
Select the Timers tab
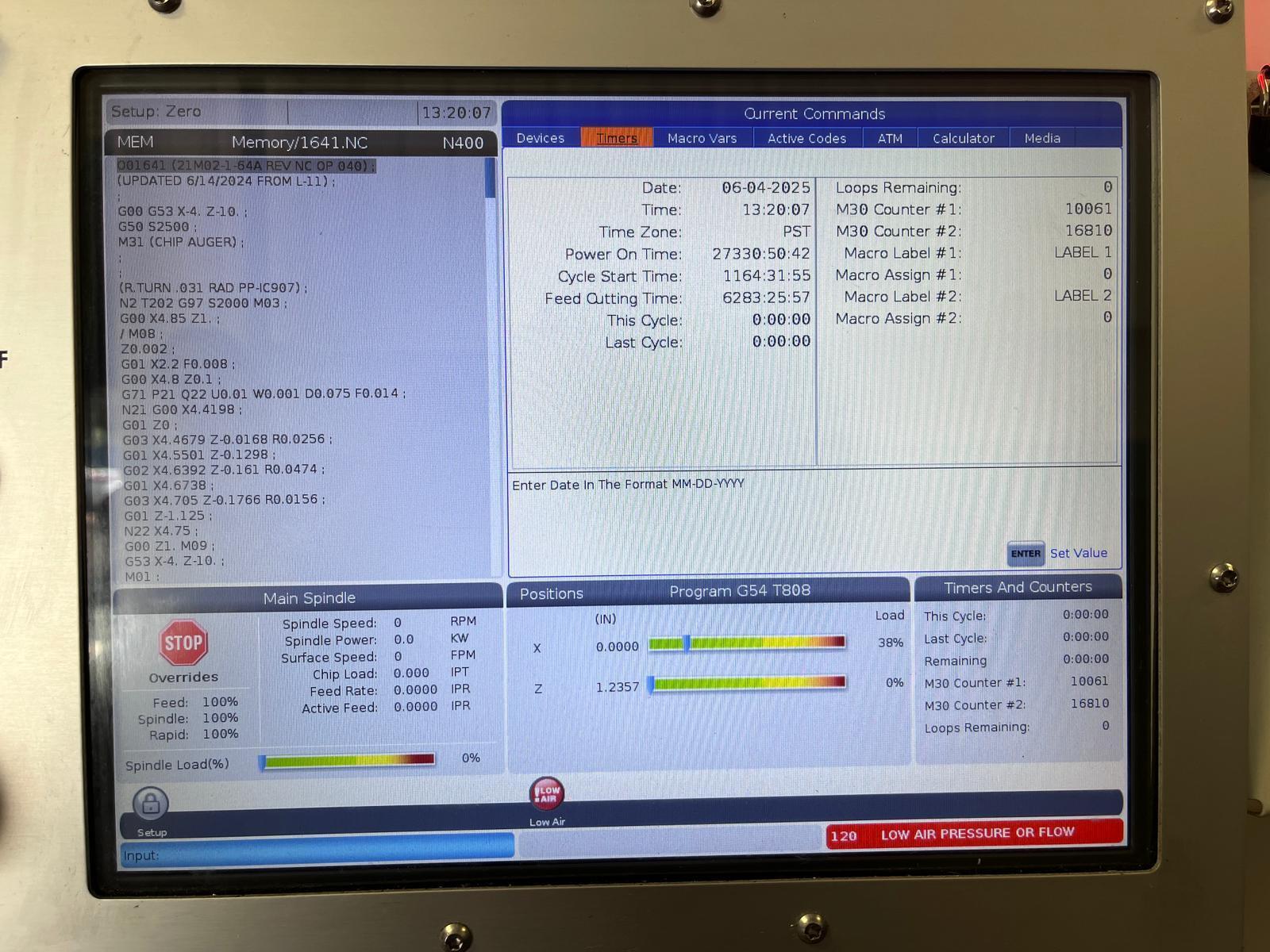point(617,138)
